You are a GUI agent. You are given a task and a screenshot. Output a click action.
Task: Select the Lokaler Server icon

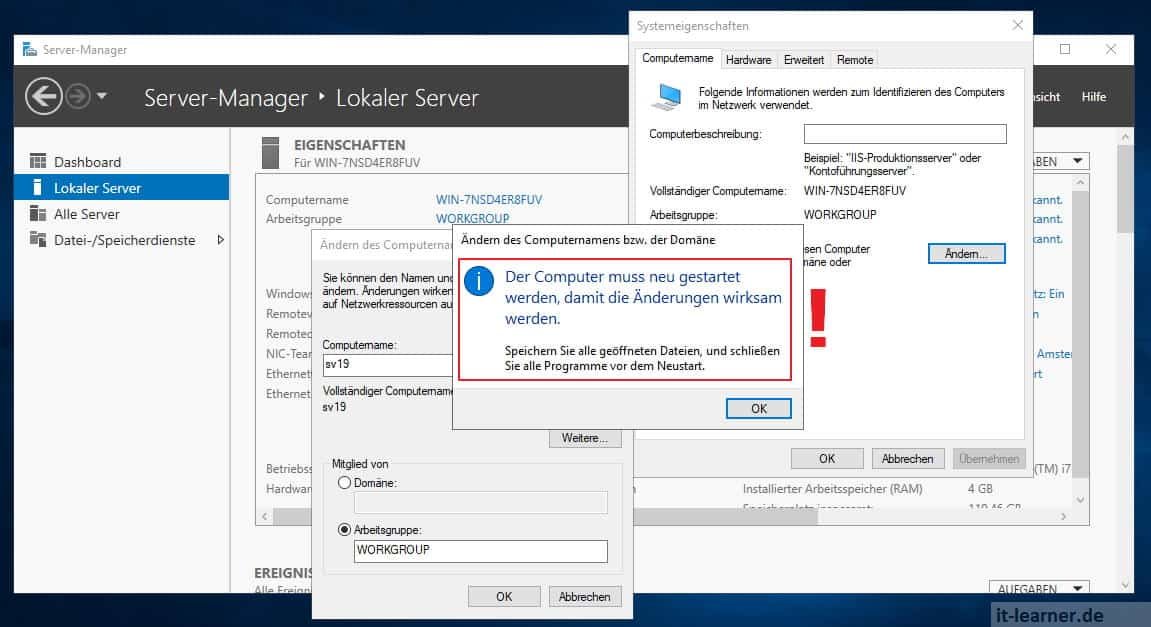point(38,187)
